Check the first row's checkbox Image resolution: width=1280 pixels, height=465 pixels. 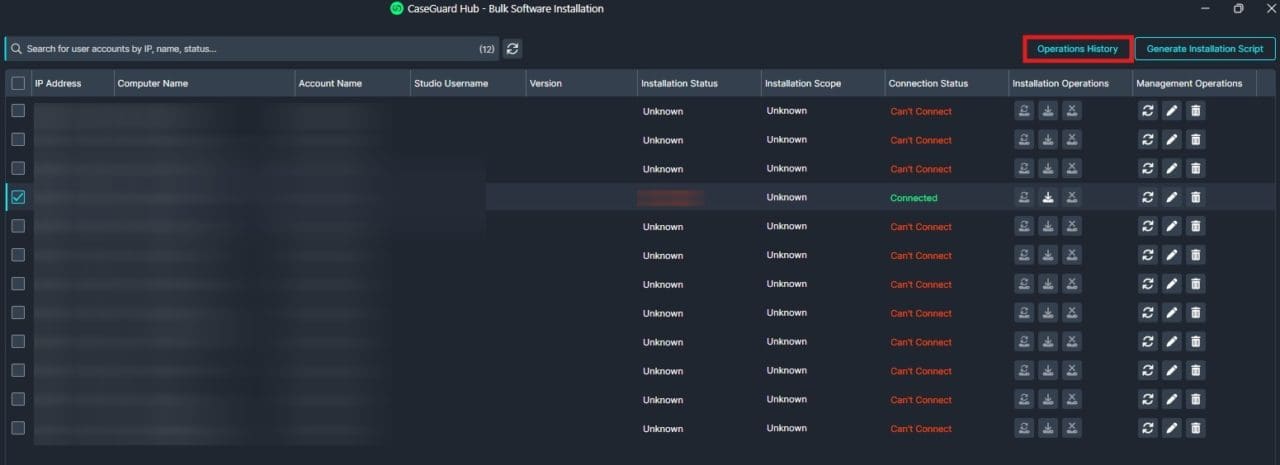(x=18, y=111)
